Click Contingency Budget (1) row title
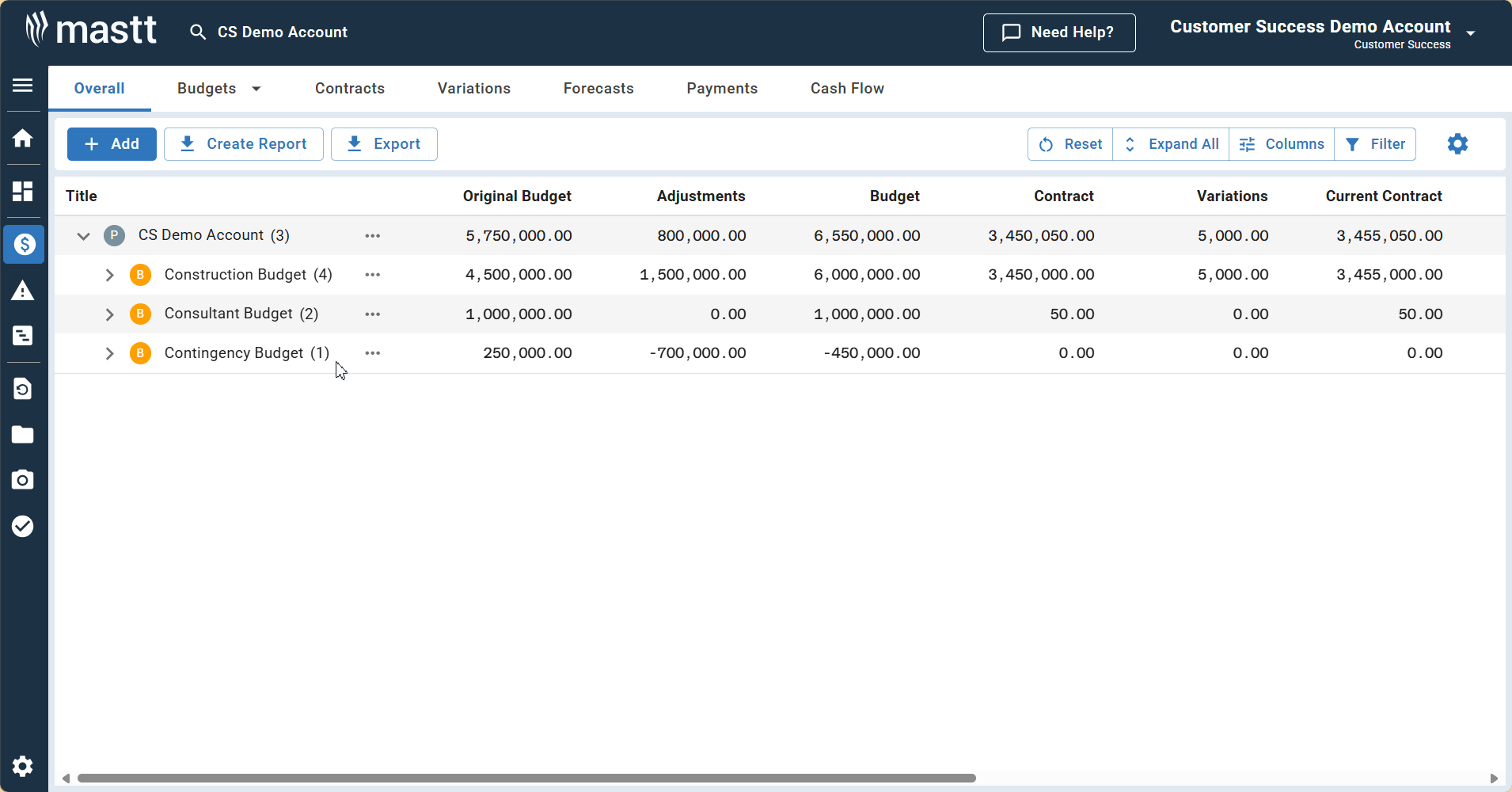Image resolution: width=1512 pixels, height=792 pixels. click(247, 353)
